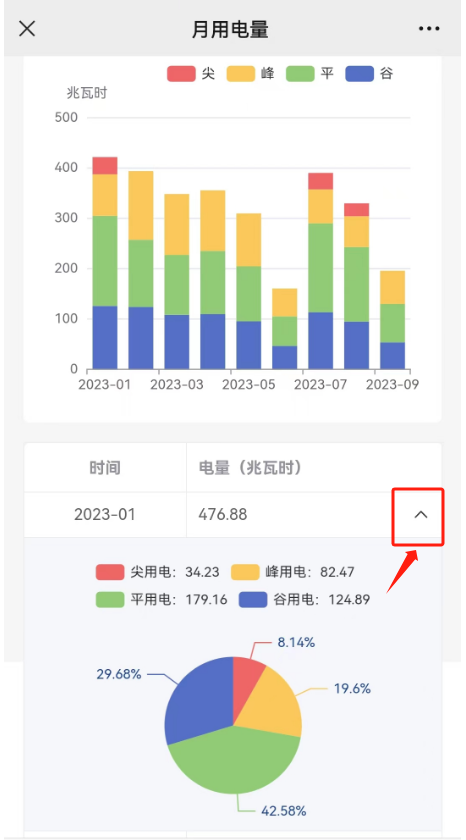Click the 时间 column header

[x=105, y=468]
